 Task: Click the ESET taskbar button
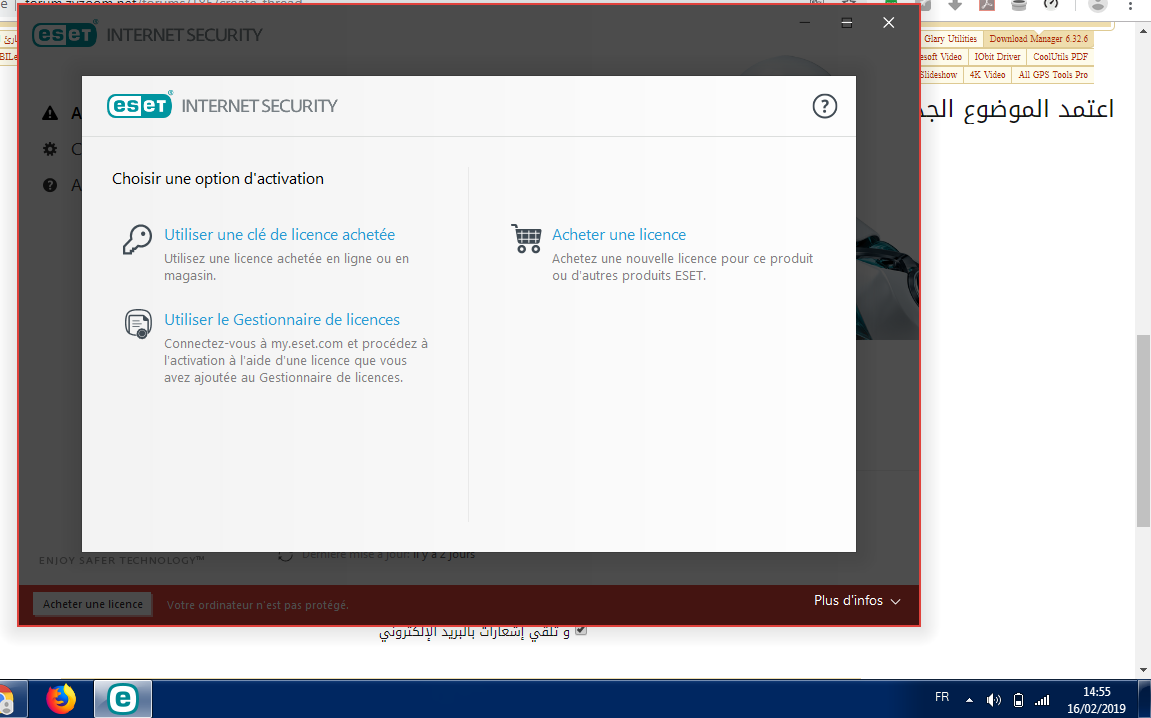click(x=123, y=699)
